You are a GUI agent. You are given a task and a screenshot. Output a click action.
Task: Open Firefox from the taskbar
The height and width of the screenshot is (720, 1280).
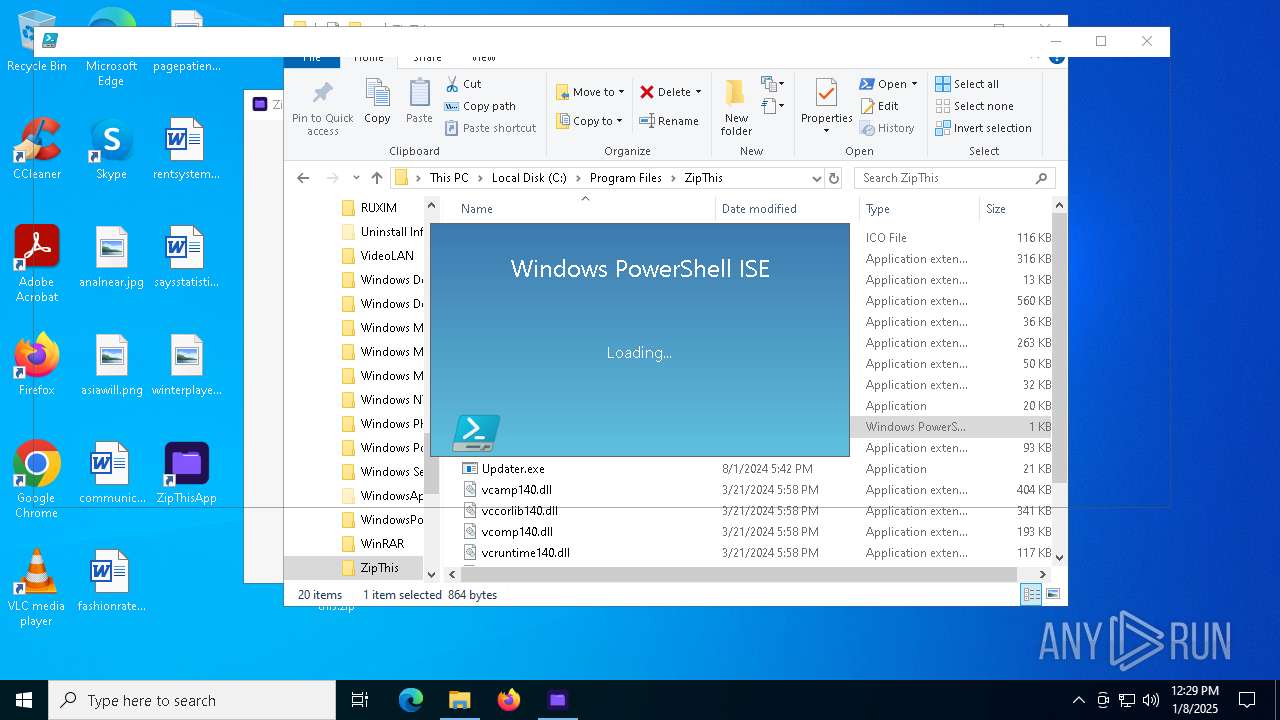tap(509, 700)
